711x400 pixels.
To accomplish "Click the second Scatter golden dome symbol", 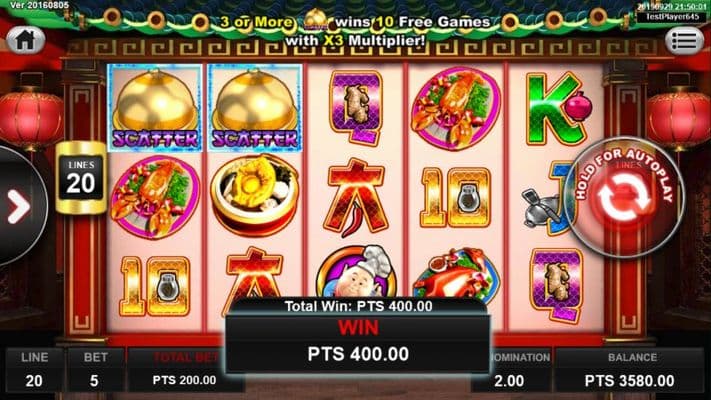I will coord(254,107).
